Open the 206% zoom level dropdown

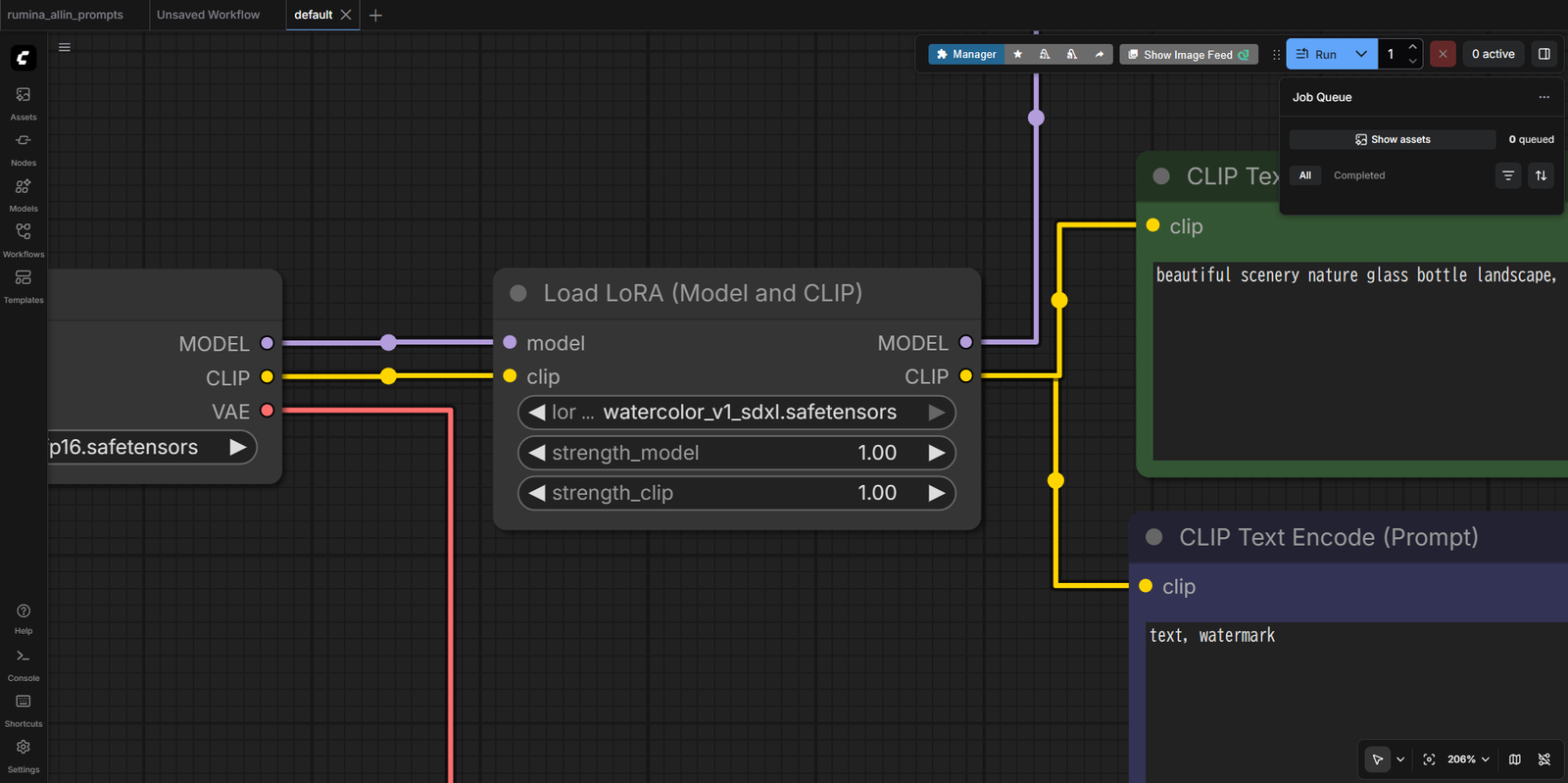(1468, 759)
